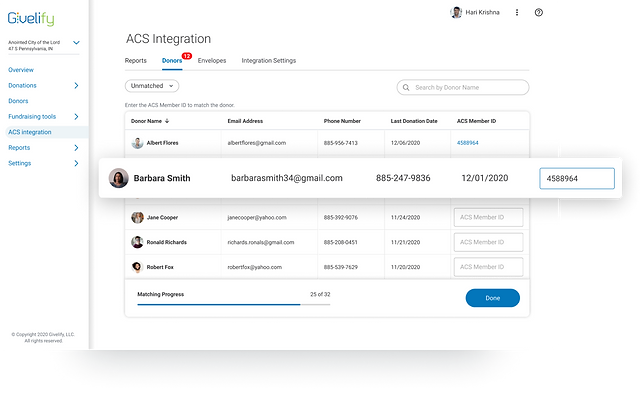
Task: Select the date 11/24/2020
Action: pyautogui.click(x=405, y=217)
